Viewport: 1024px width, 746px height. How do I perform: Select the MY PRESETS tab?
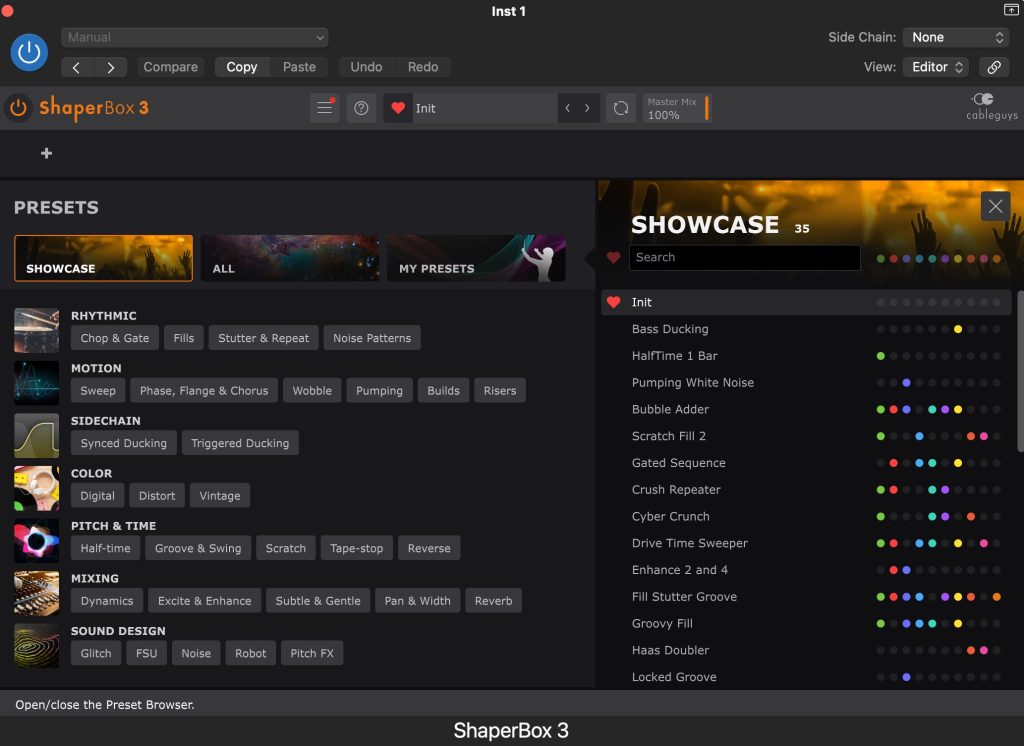476,258
